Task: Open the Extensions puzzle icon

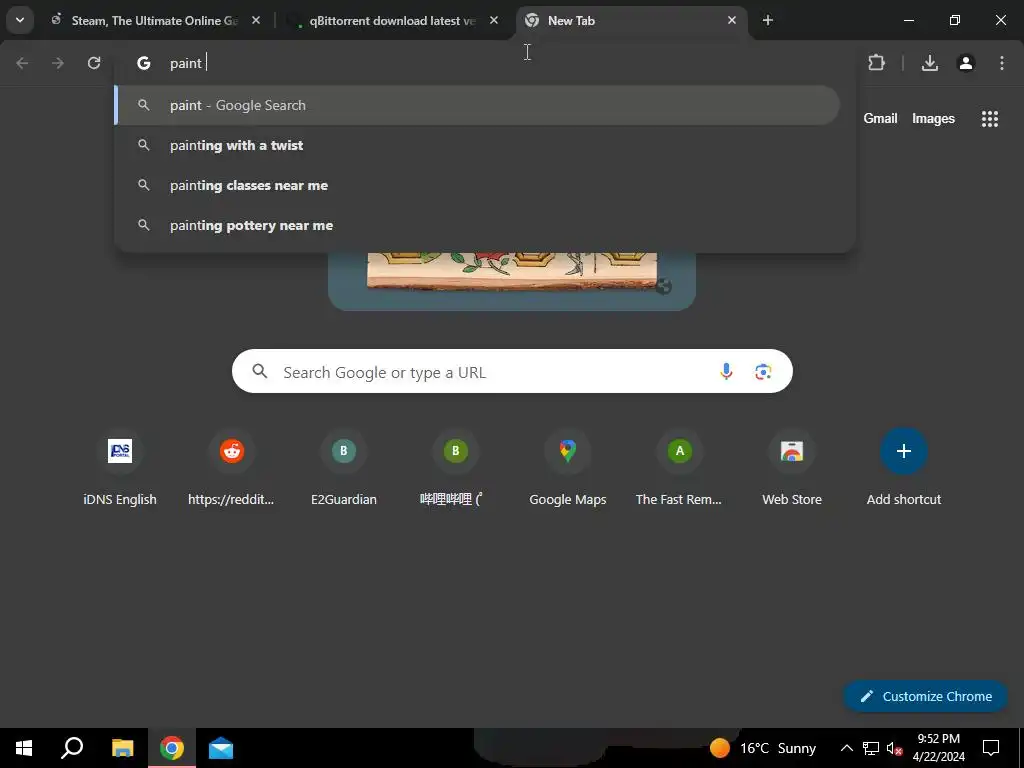Action: [x=876, y=63]
